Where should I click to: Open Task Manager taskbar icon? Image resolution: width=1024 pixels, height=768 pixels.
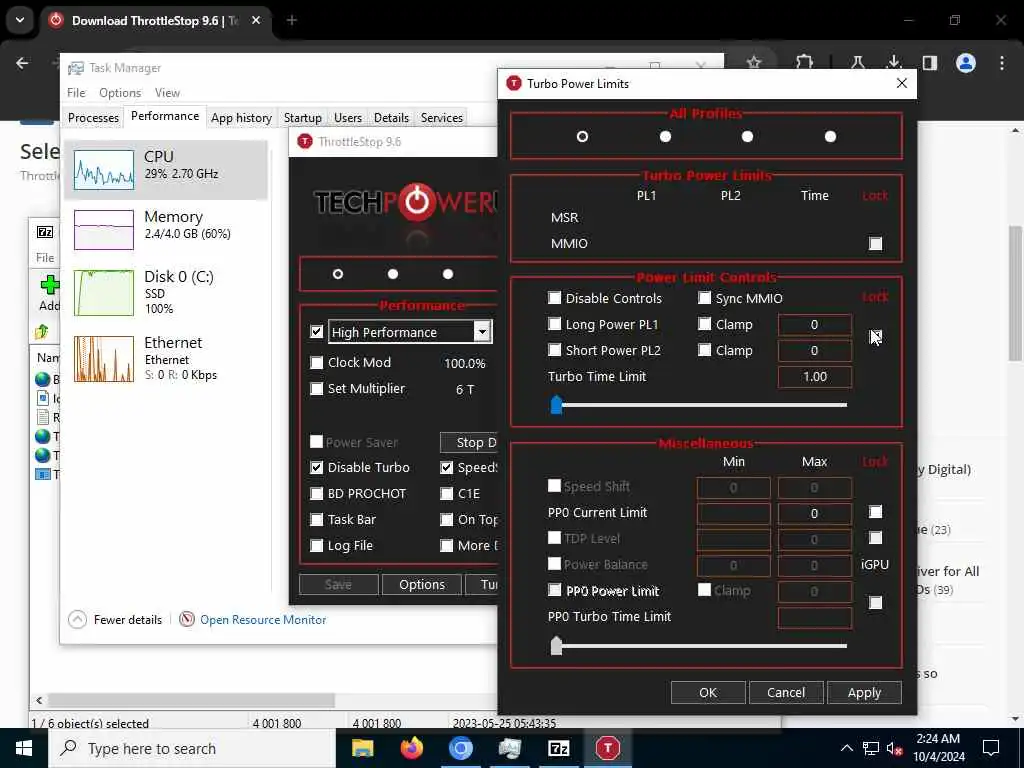click(x=509, y=748)
